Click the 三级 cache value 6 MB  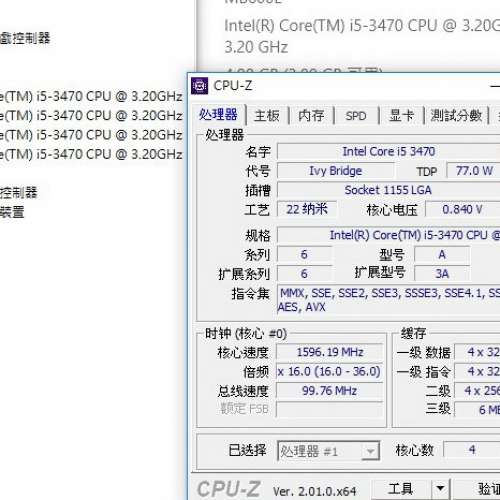click(x=477, y=409)
